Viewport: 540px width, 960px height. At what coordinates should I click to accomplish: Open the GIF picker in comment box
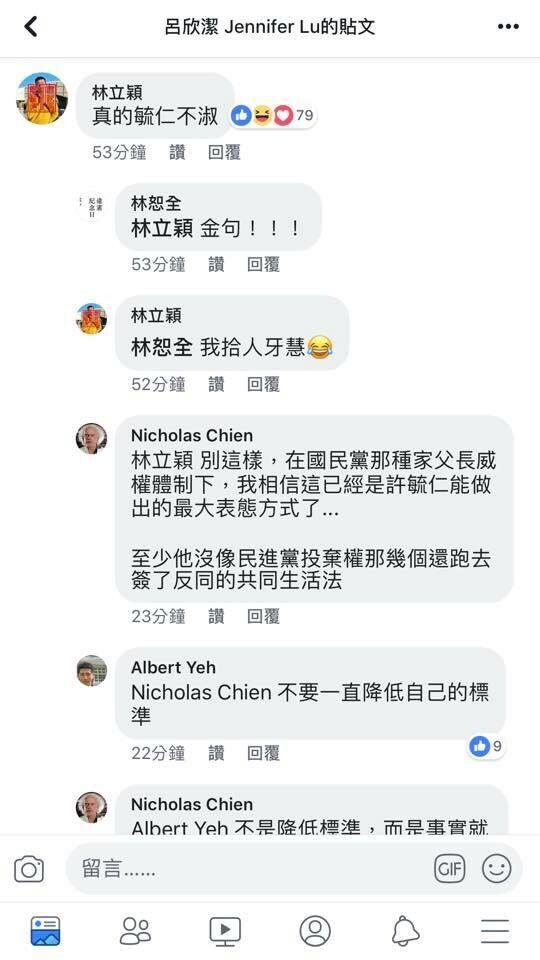[449, 868]
